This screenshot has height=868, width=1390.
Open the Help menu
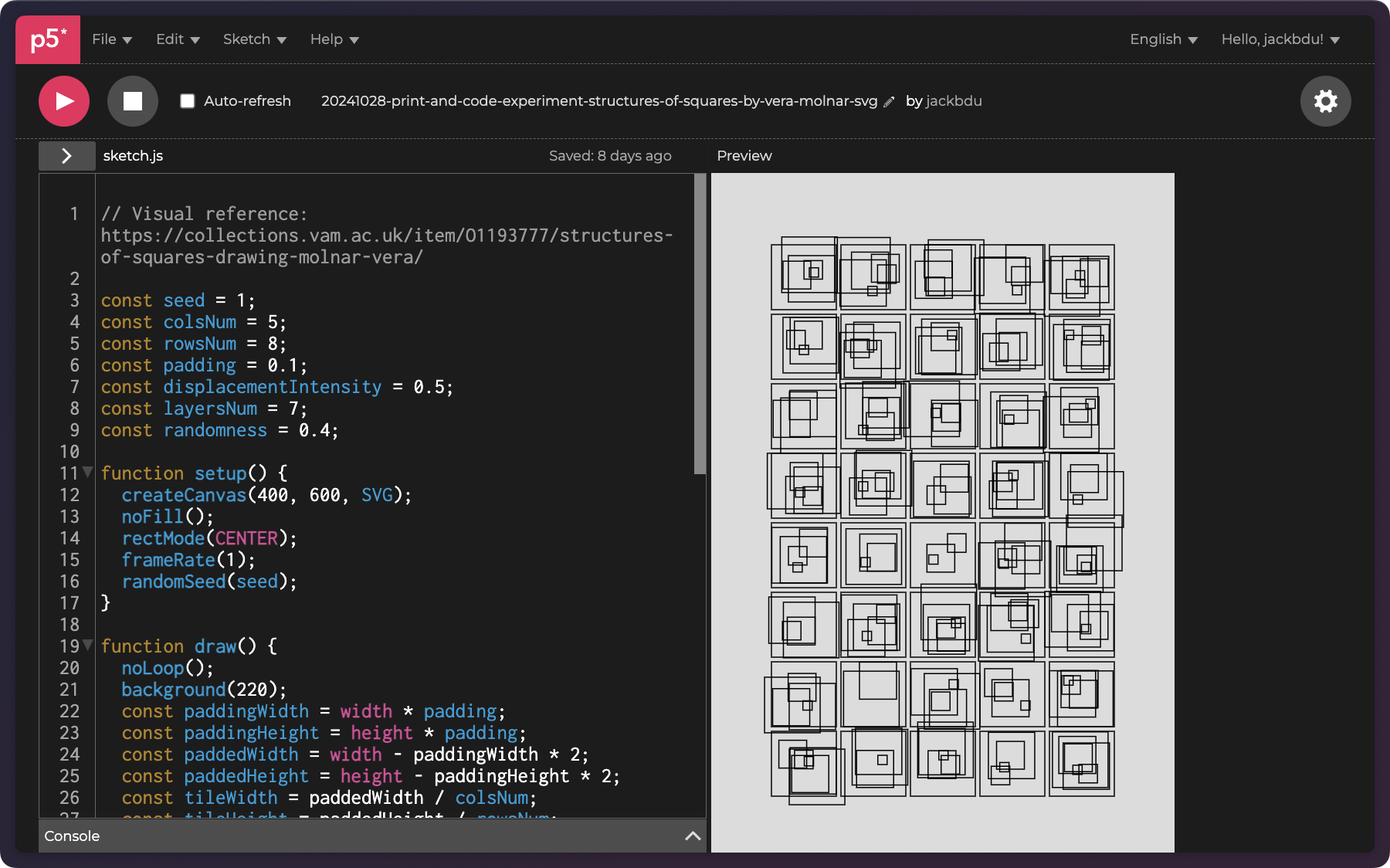pos(334,39)
